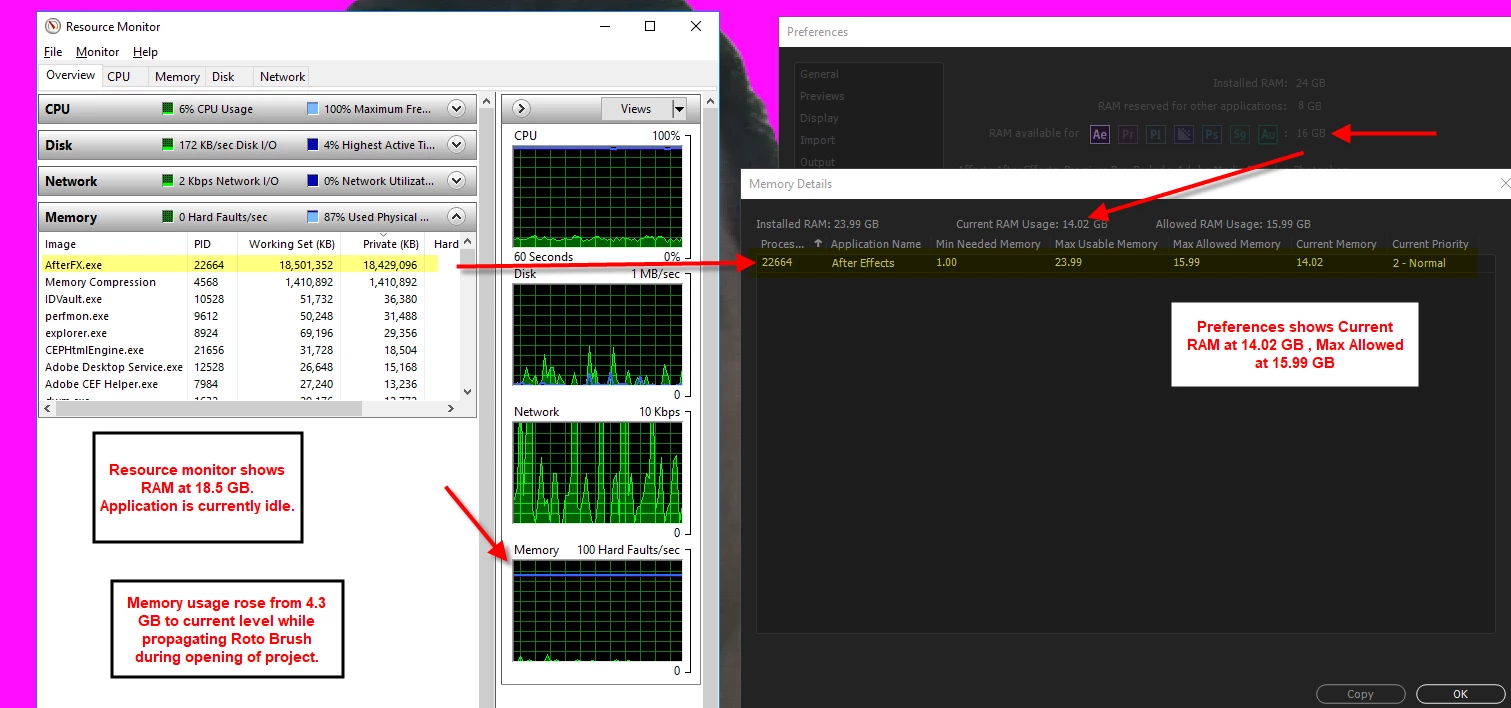Click the green CPU Usage indicator square
This screenshot has height=708, width=1511.
(168, 109)
